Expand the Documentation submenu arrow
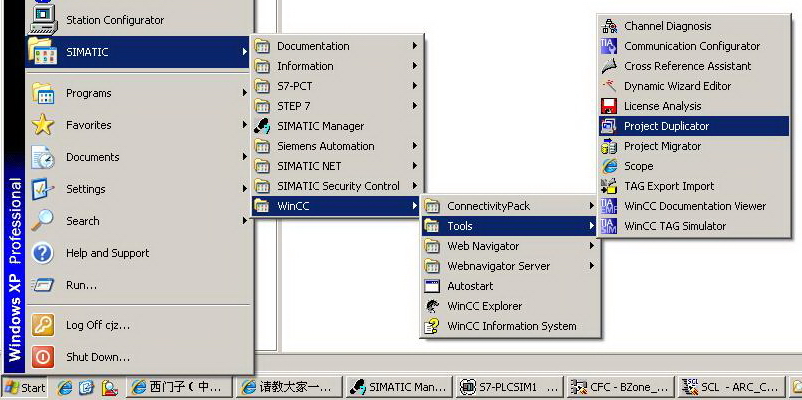 414,46
